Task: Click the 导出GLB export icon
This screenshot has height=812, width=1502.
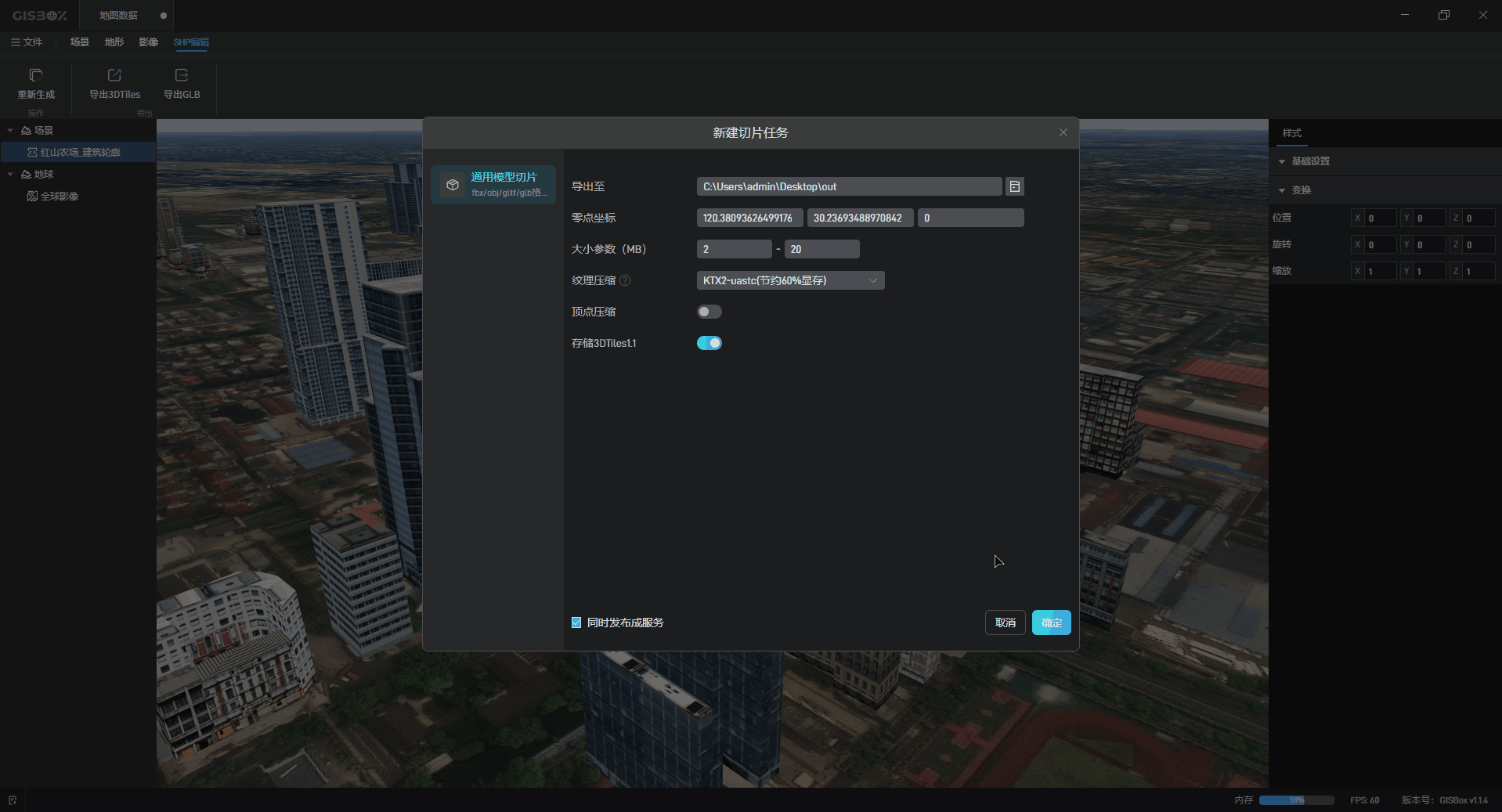Action: (x=182, y=75)
